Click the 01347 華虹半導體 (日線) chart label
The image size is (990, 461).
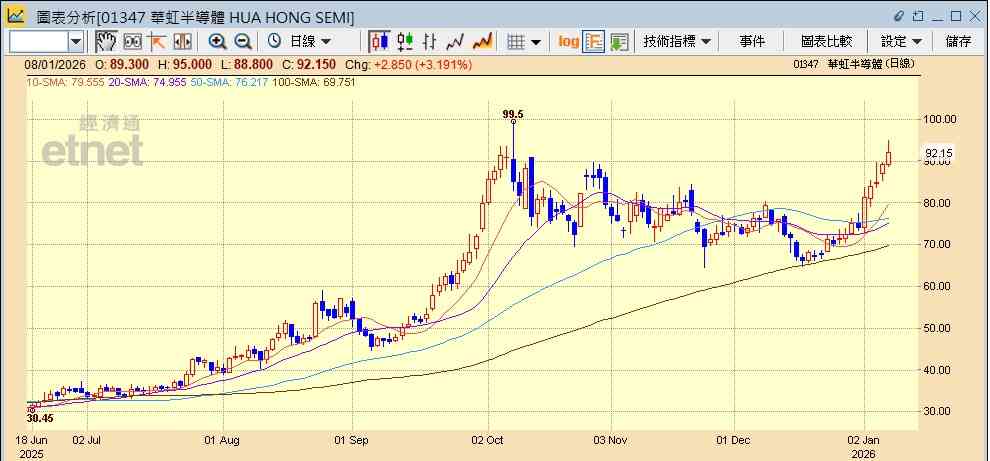coord(854,63)
